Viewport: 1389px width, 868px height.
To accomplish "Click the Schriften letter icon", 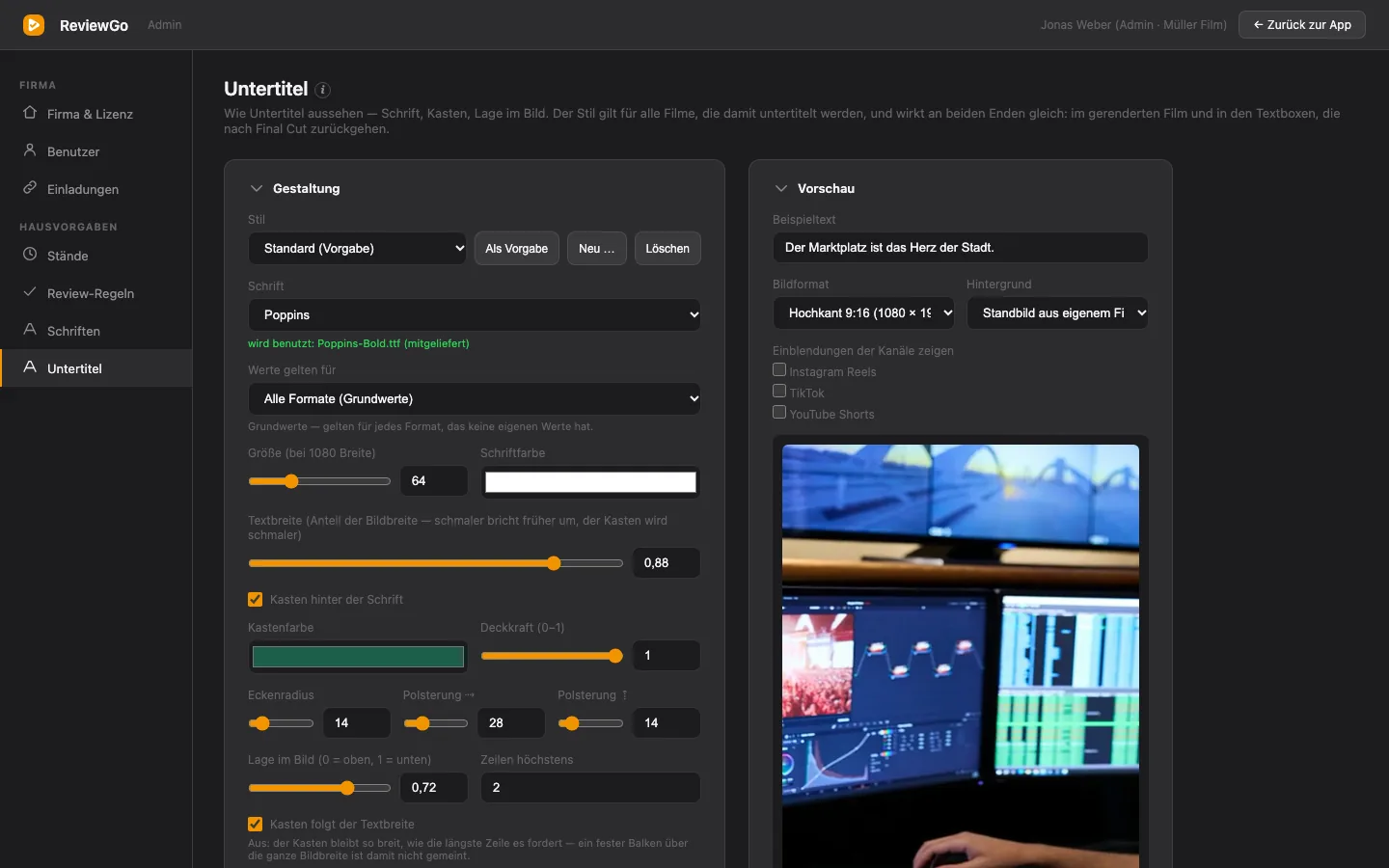I will [x=30, y=330].
